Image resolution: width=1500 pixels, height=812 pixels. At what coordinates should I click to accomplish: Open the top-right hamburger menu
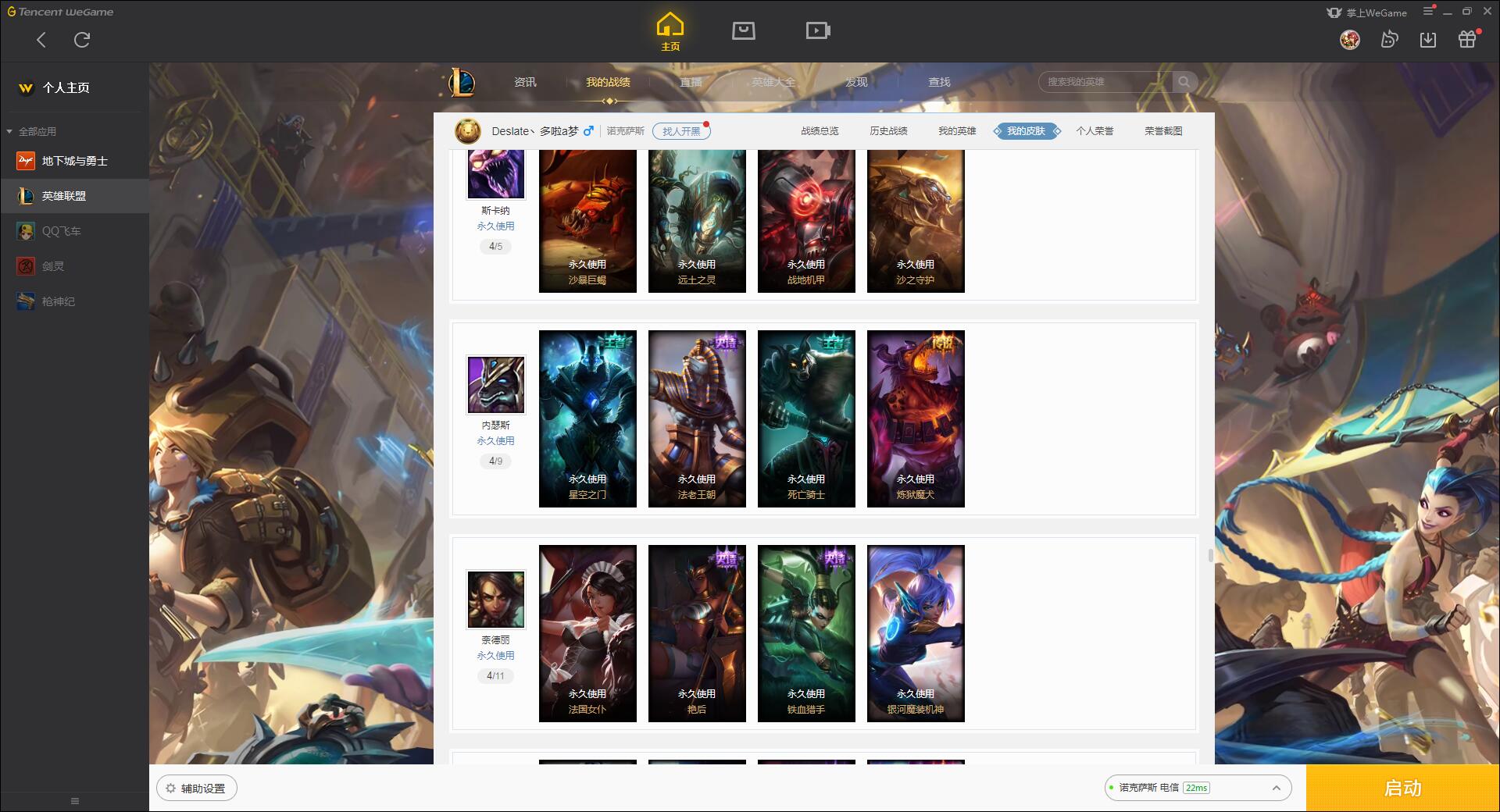[x=1428, y=11]
